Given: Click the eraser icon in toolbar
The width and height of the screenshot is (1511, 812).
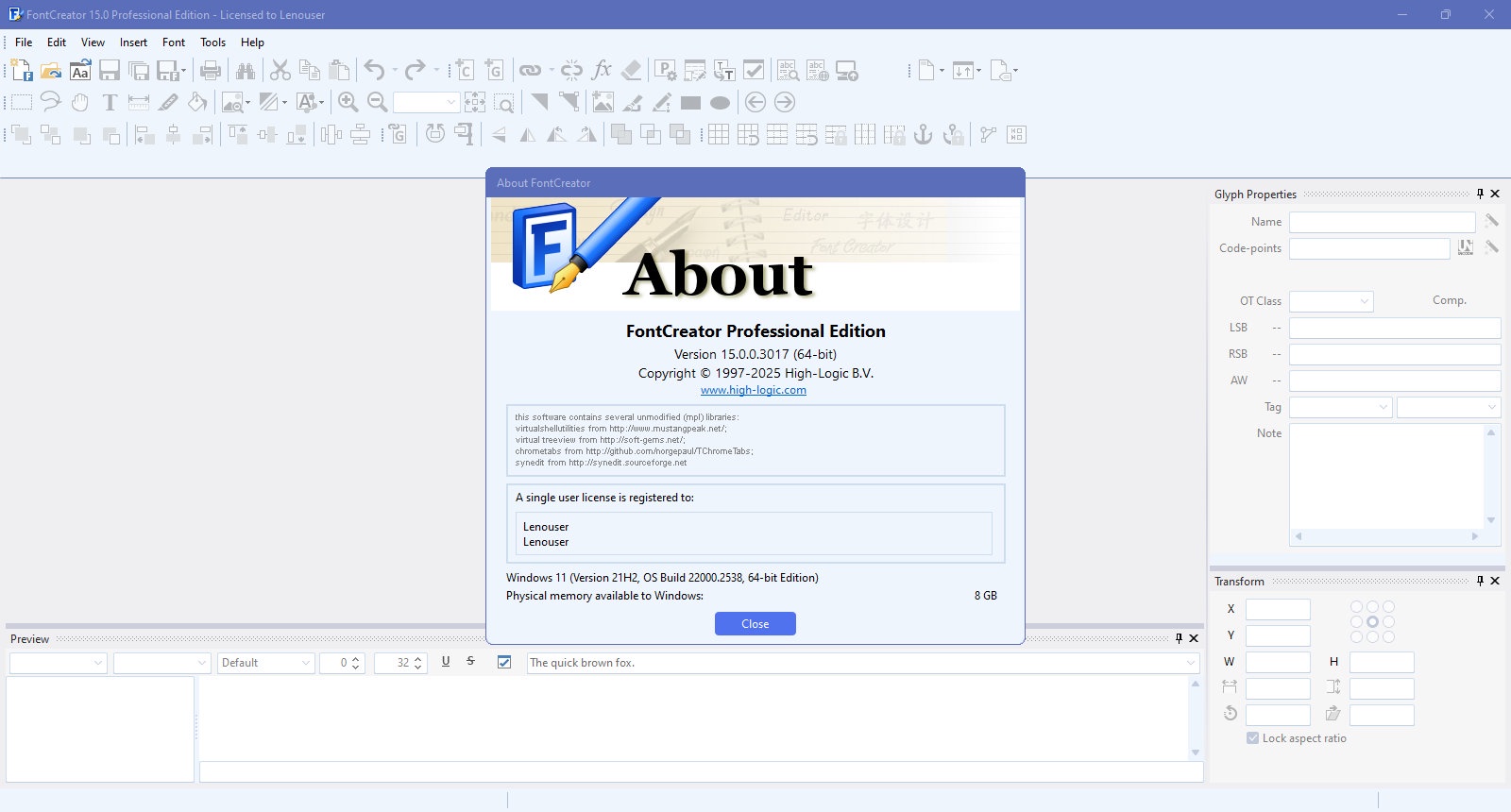Looking at the screenshot, I should 632,70.
